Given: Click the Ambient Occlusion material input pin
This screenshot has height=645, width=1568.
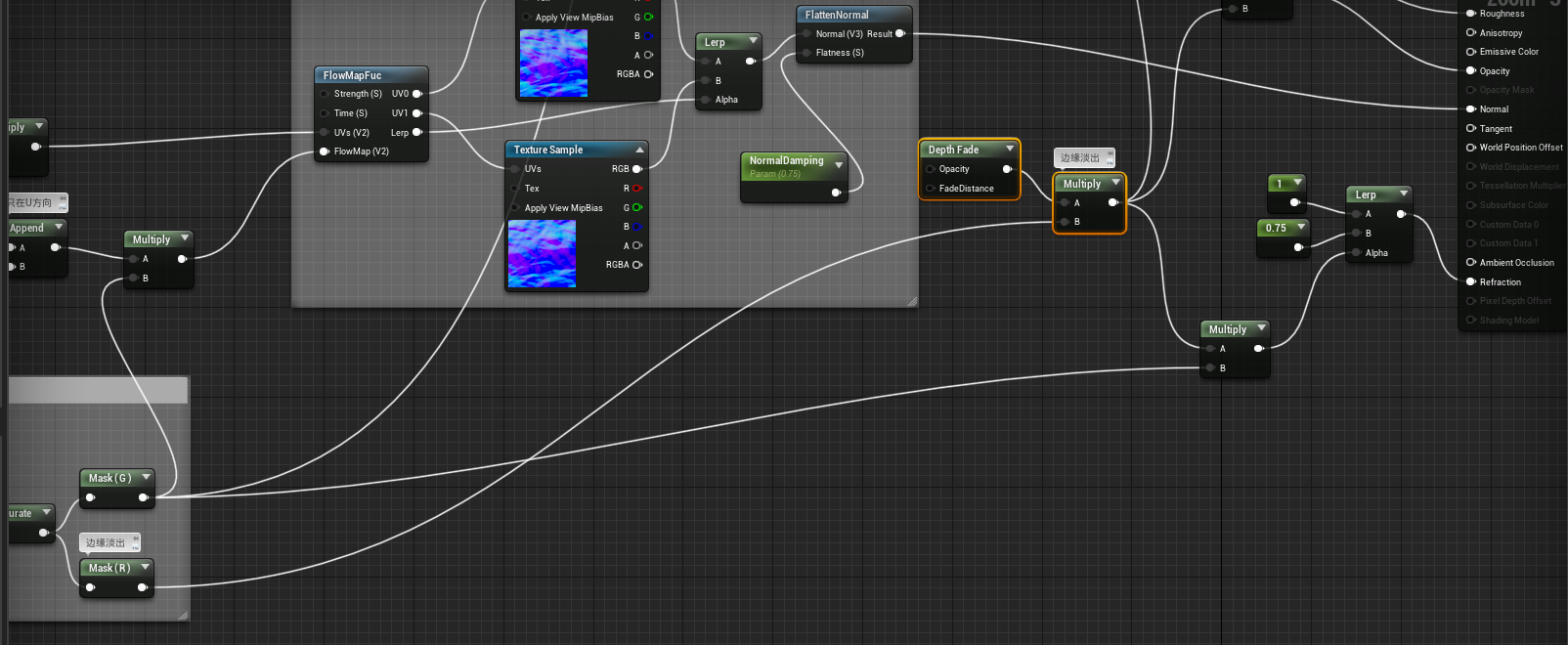Looking at the screenshot, I should coord(1471,262).
